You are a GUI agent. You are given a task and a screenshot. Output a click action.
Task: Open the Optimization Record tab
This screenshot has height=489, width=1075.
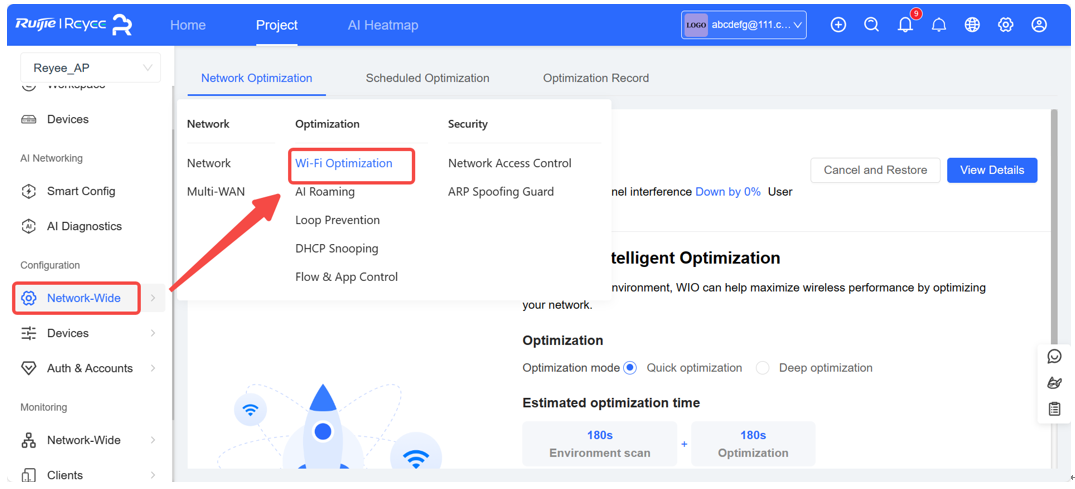coord(595,78)
